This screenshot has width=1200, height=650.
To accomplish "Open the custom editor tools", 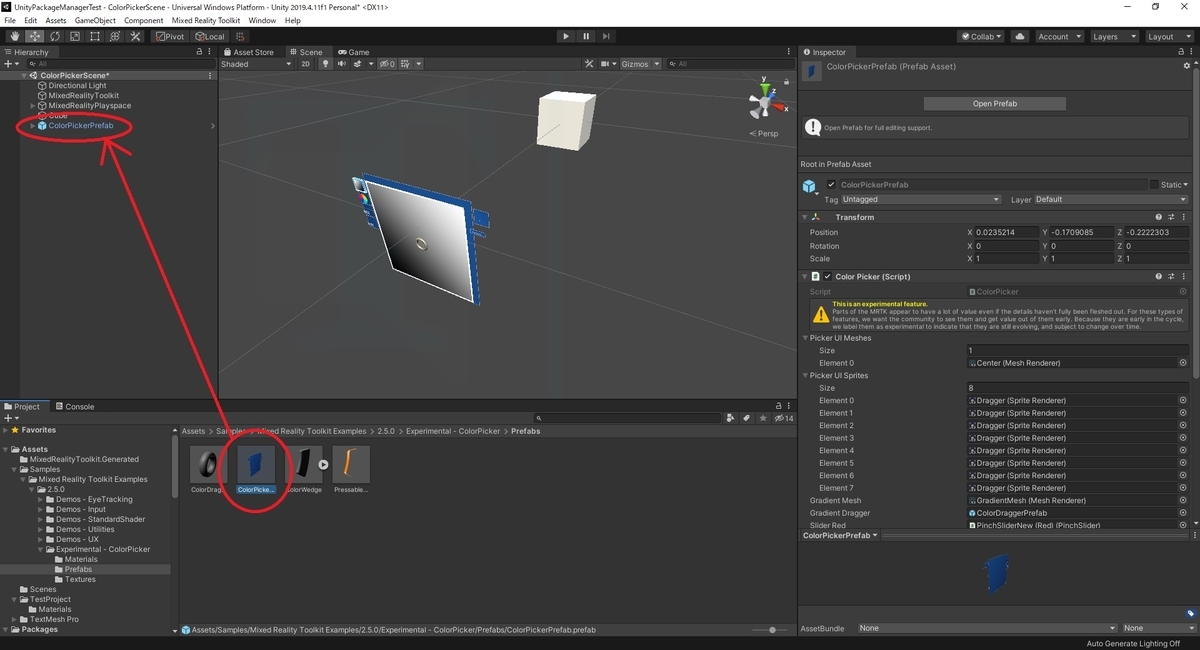I will 135,37.
